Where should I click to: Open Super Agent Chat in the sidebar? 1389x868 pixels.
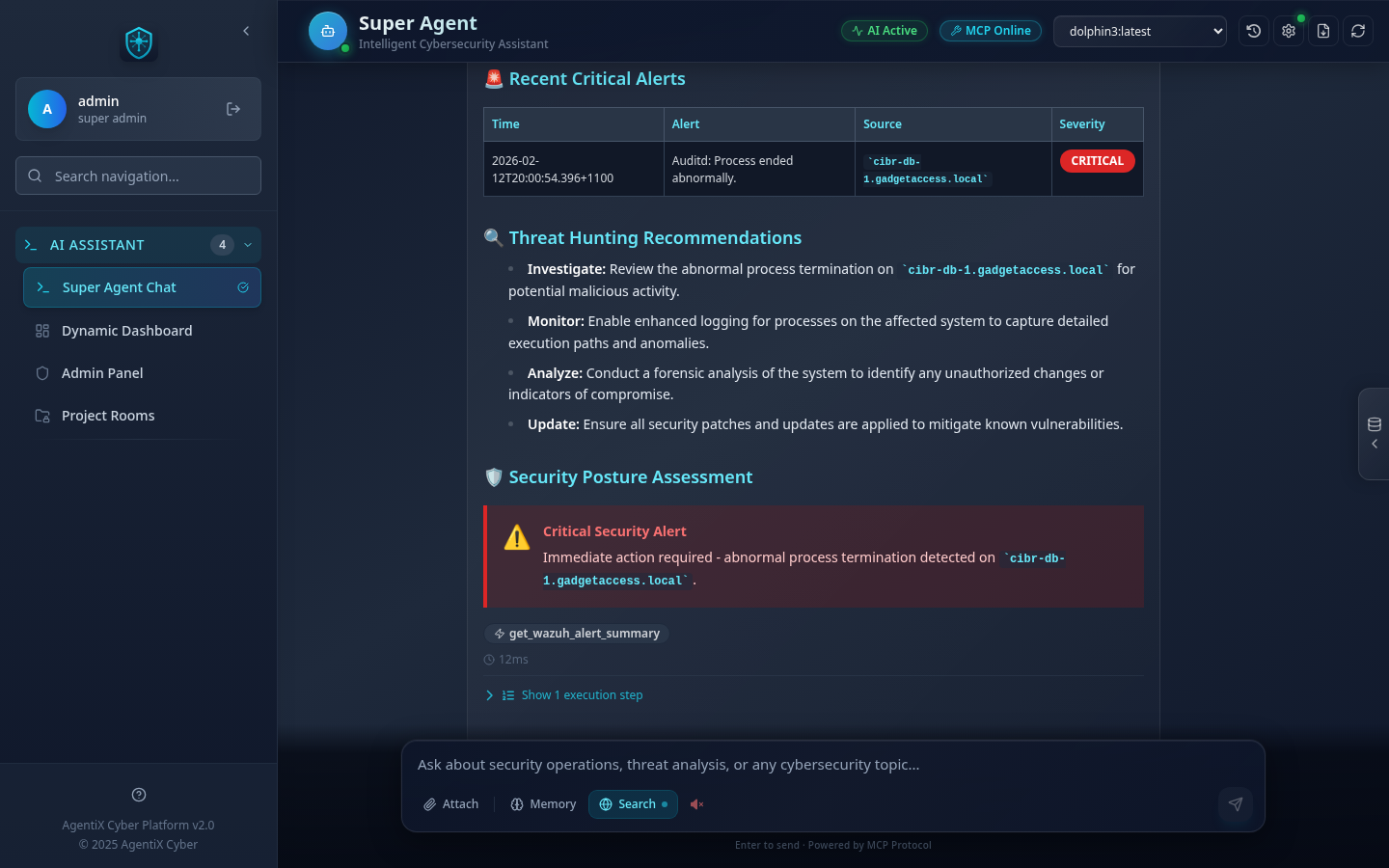pyautogui.click(x=120, y=286)
